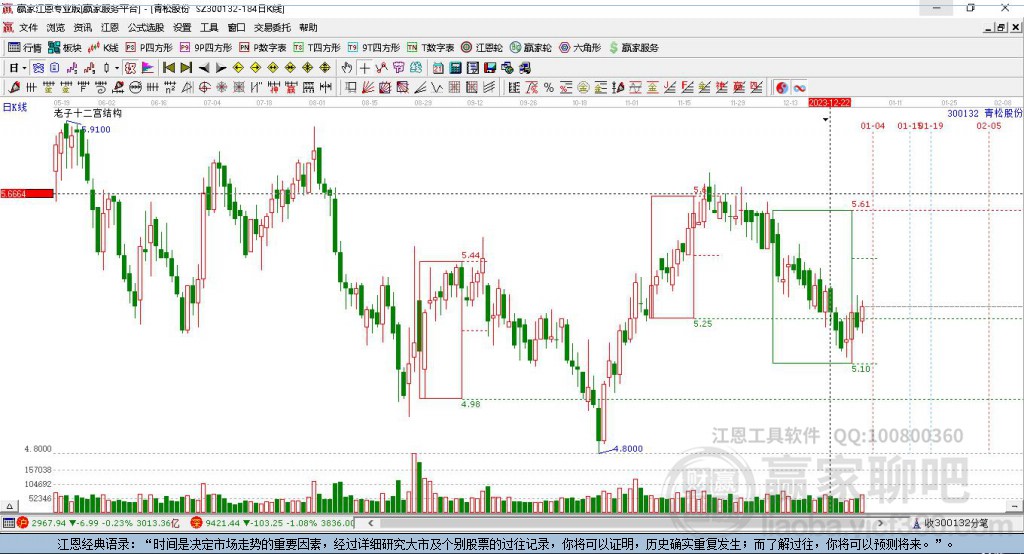Image resolution: width=1024 pixels, height=554 pixels.
Task: Click the yin-yang taiji icon
Action: (782, 88)
